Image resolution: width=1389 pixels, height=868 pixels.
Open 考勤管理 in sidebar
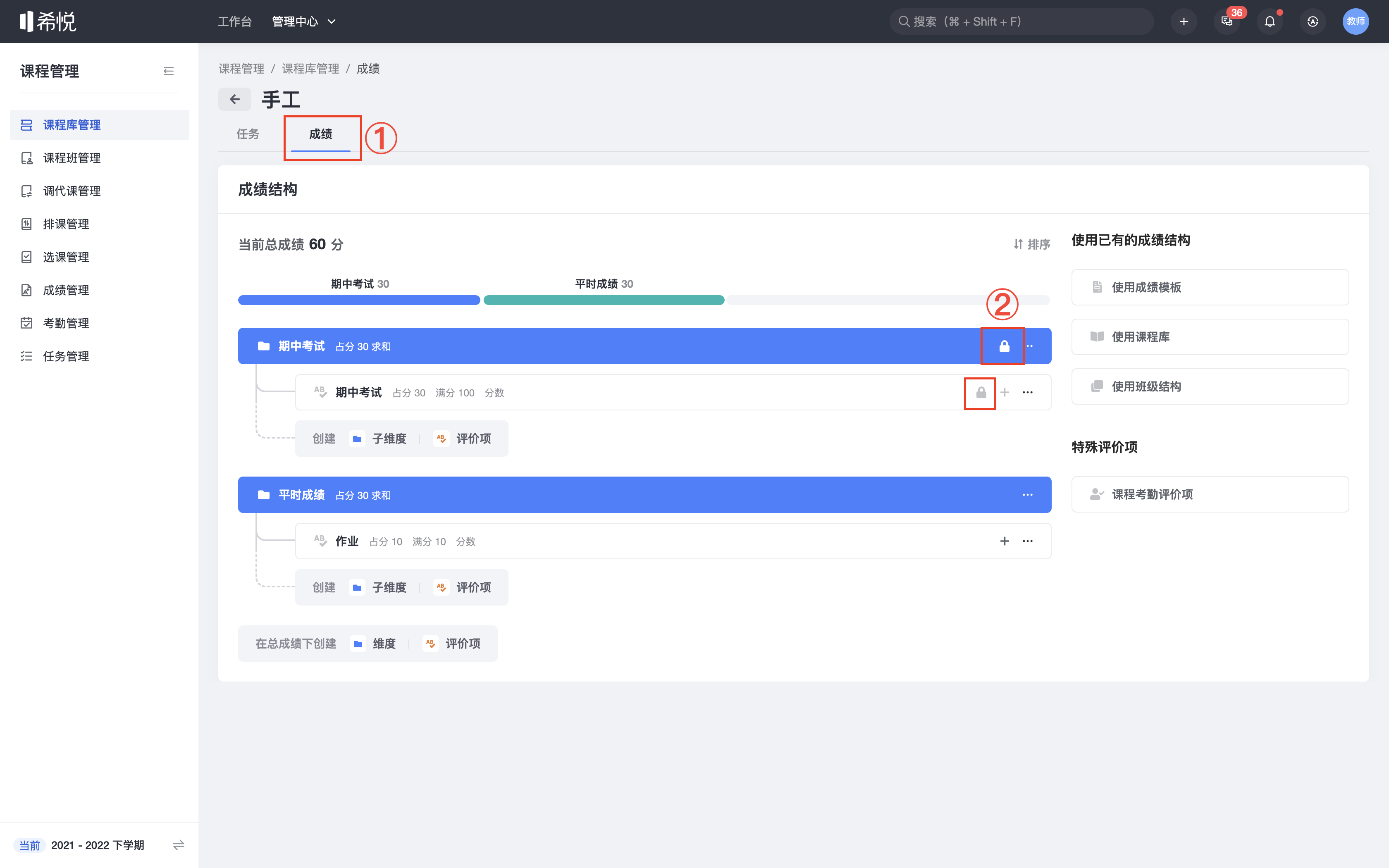99,323
